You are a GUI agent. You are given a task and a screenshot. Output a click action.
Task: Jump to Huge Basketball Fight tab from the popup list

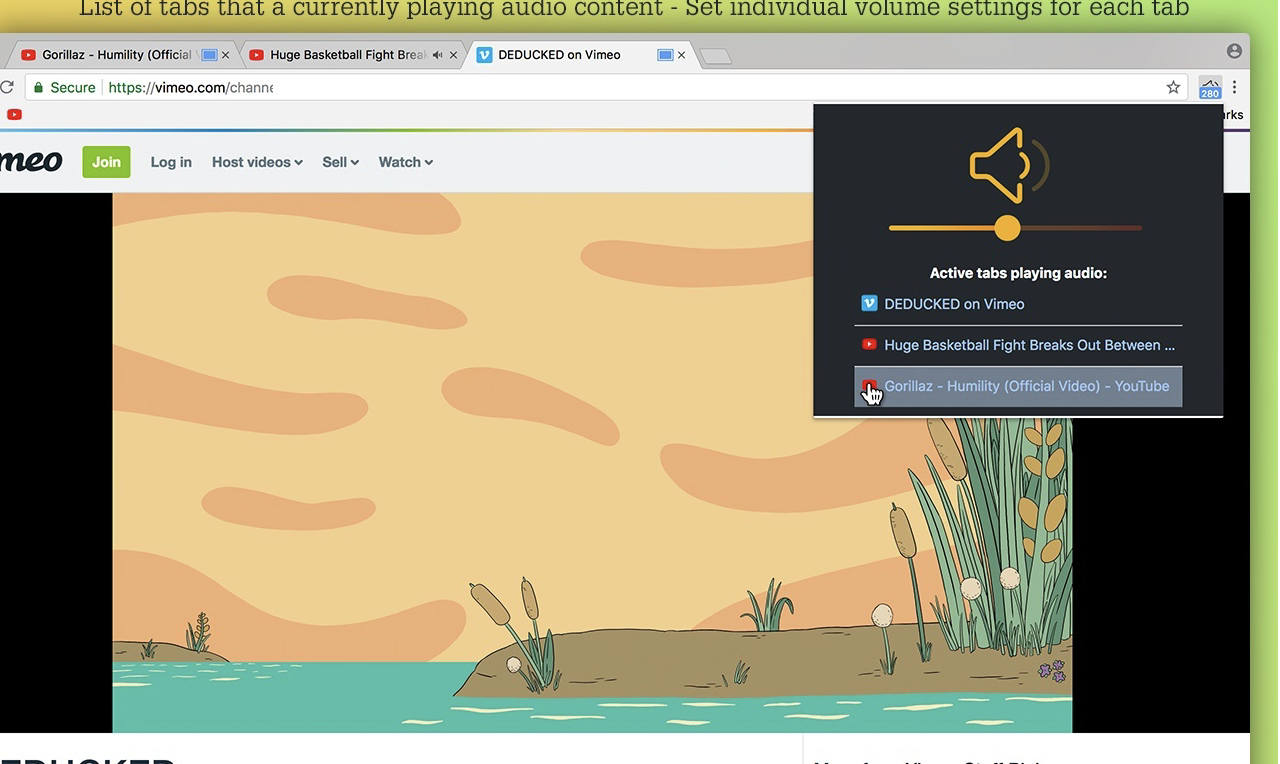pos(1018,345)
